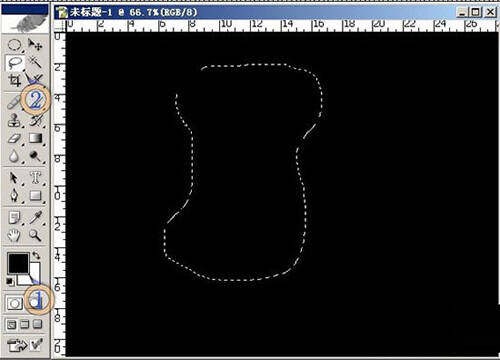
Task: Select the Hand tool
Action: [x=14, y=235]
